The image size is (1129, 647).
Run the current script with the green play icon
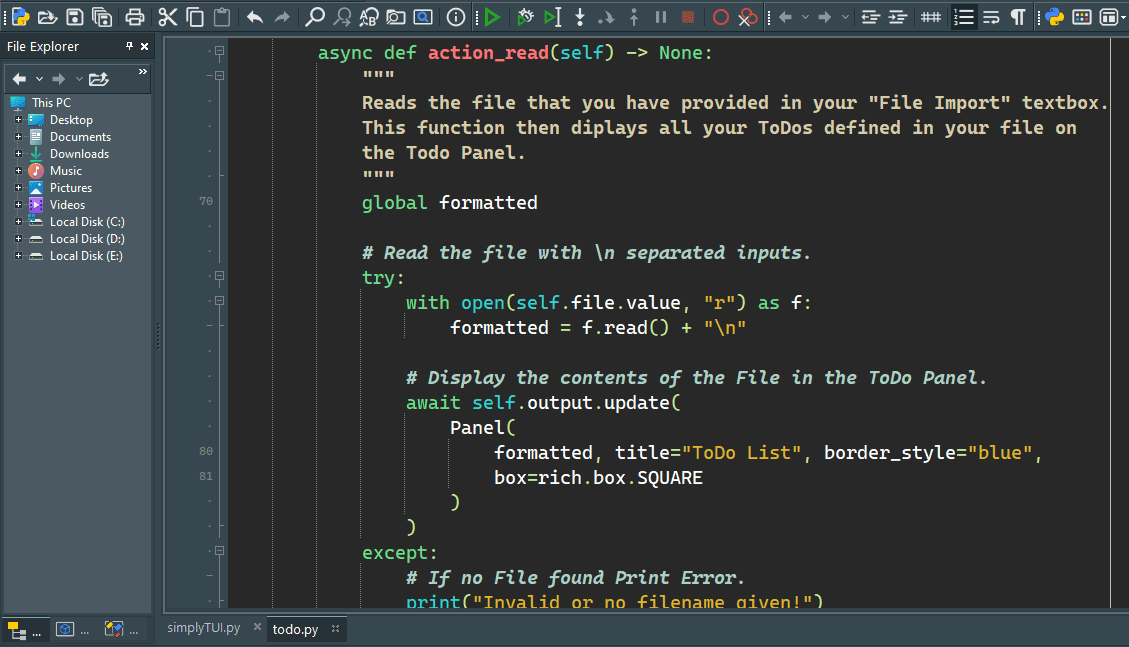point(492,16)
